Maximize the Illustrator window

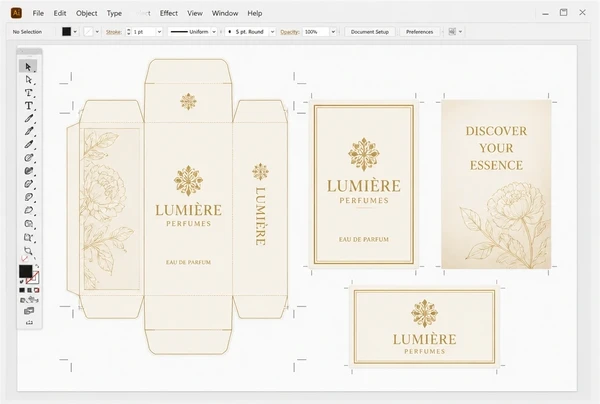click(x=563, y=13)
